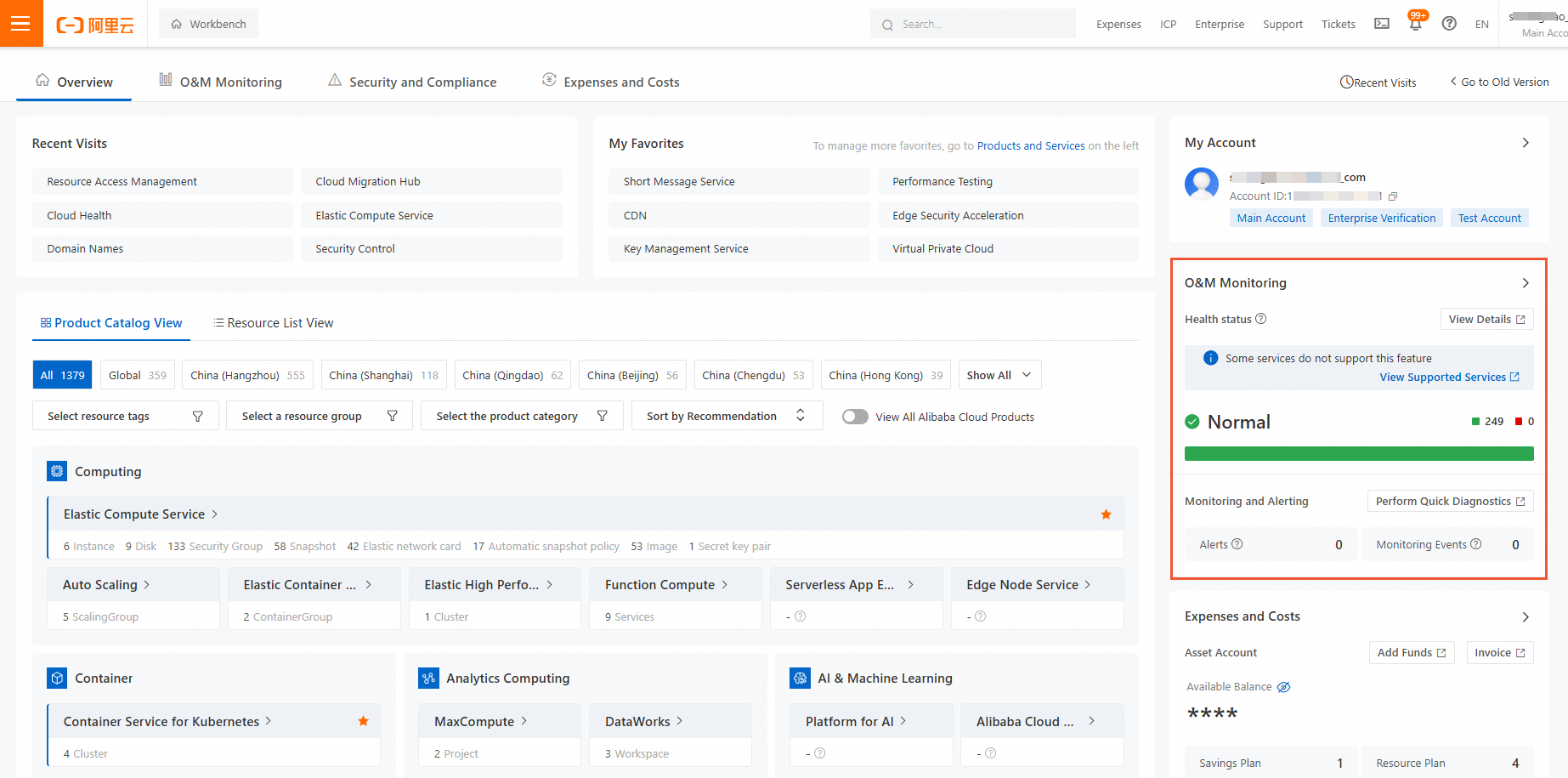Screen dimensions: 1568x778
Task: Open resource group filter icon
Action: pyautogui.click(x=392, y=416)
